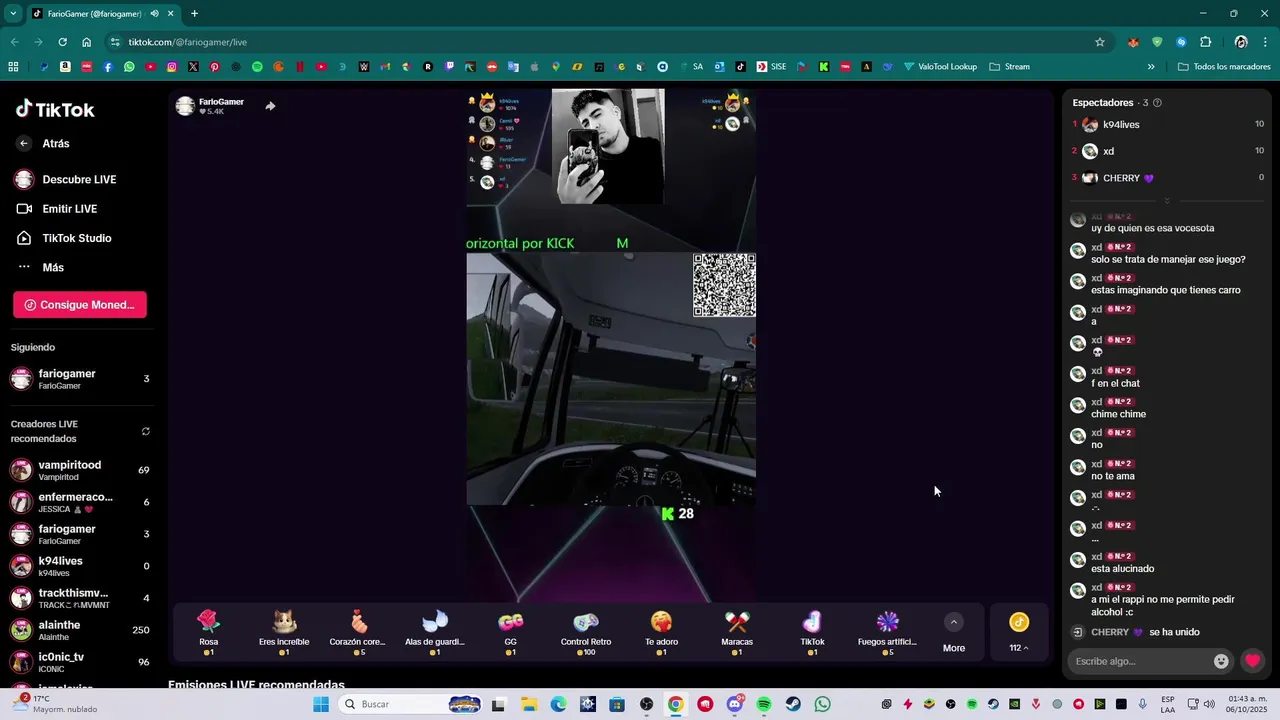Open Windows Start menu

click(x=321, y=704)
